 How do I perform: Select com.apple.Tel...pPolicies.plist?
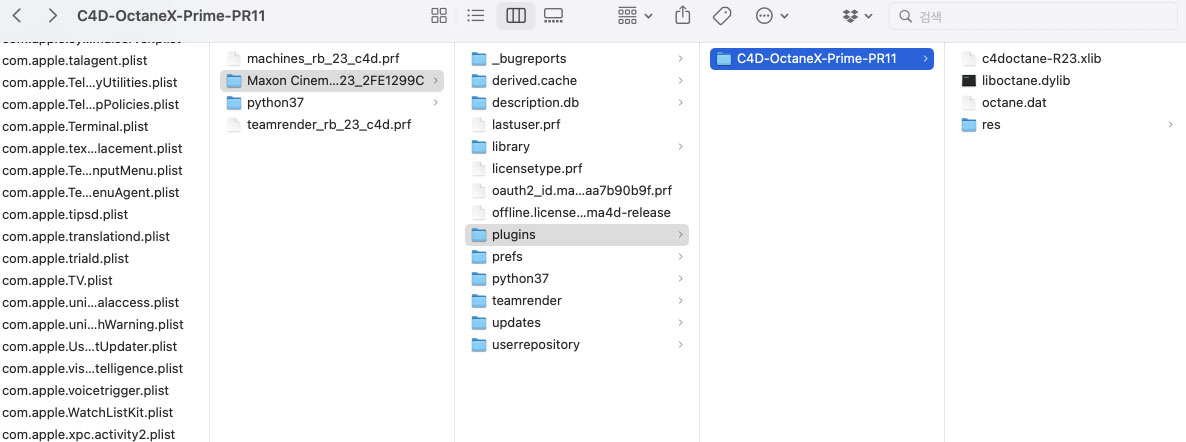pyautogui.click(x=91, y=104)
